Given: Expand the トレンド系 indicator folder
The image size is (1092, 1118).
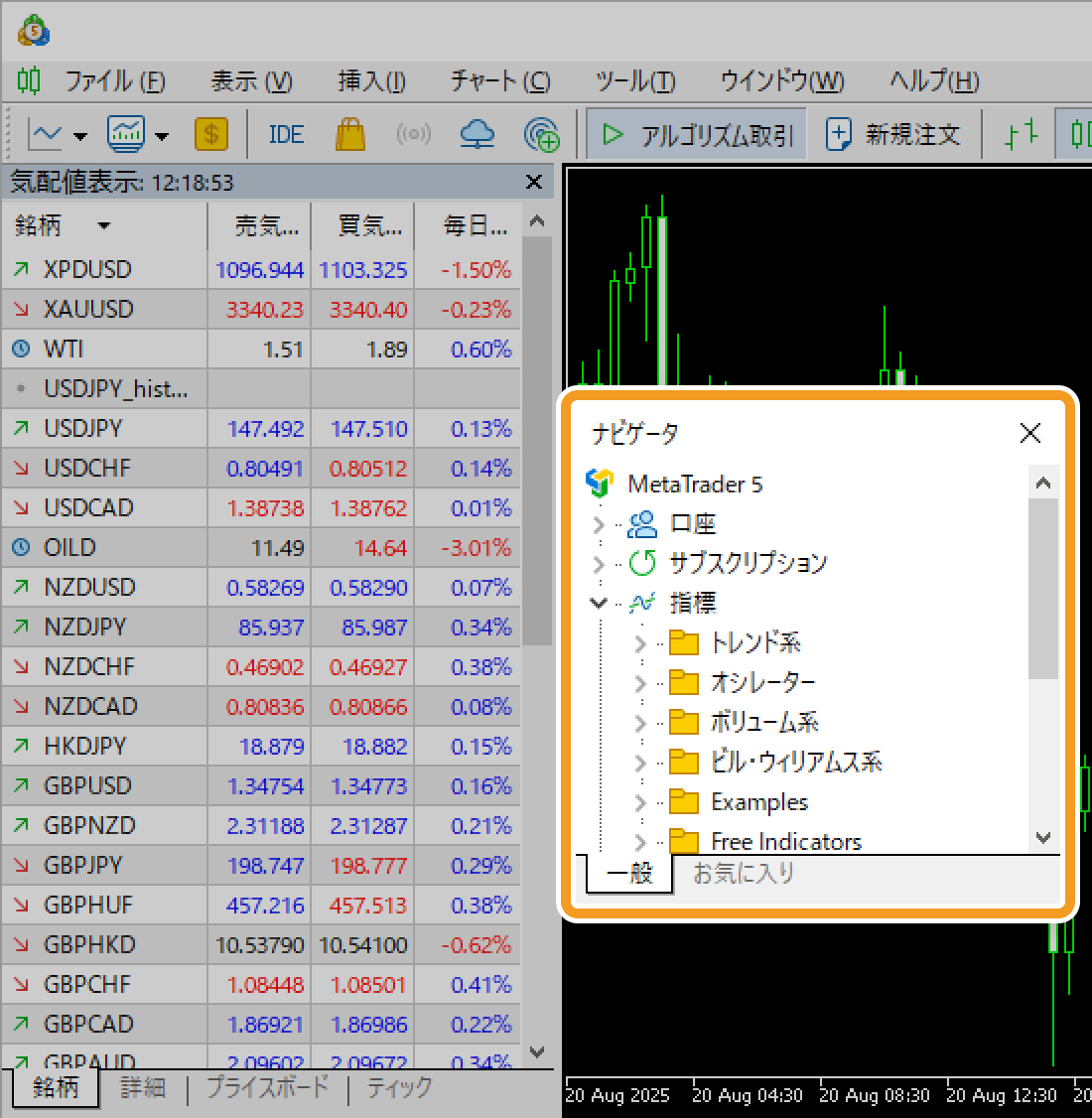Looking at the screenshot, I should tap(640, 643).
